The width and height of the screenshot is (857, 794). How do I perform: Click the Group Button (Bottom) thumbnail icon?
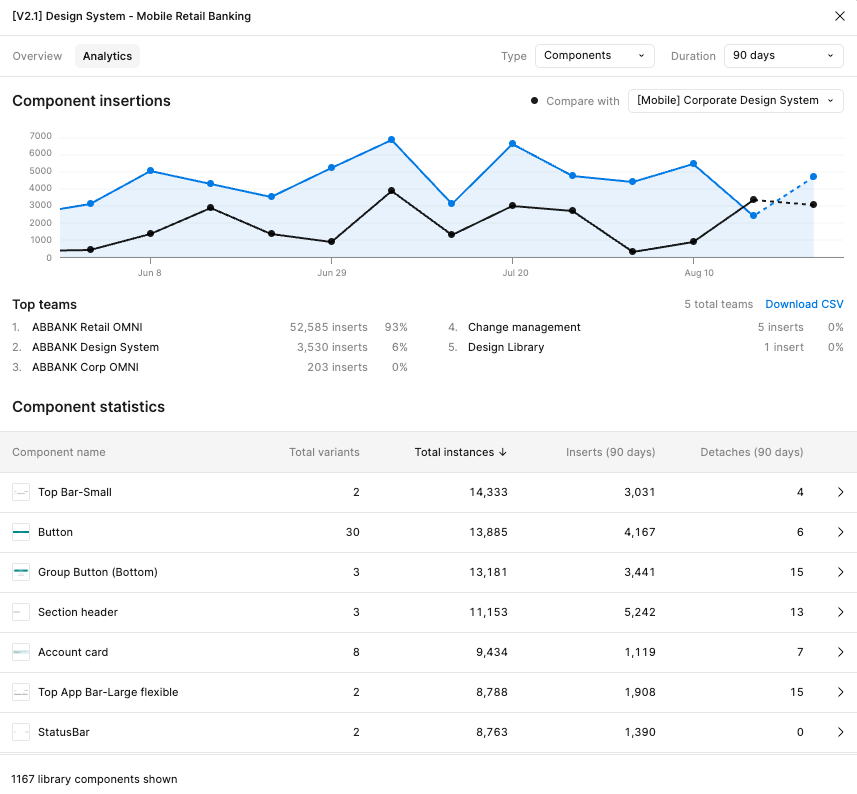21,572
